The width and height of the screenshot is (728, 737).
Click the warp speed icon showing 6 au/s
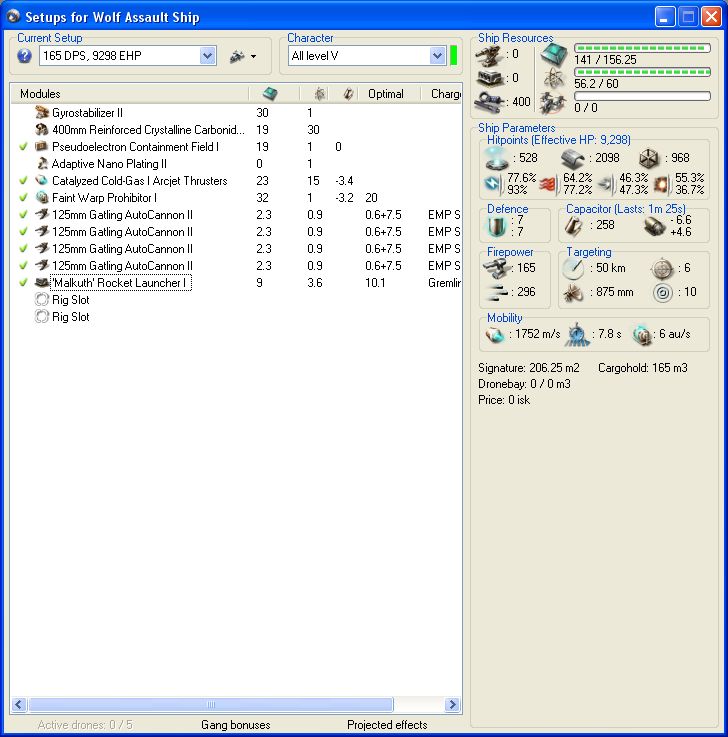pyautogui.click(x=642, y=335)
